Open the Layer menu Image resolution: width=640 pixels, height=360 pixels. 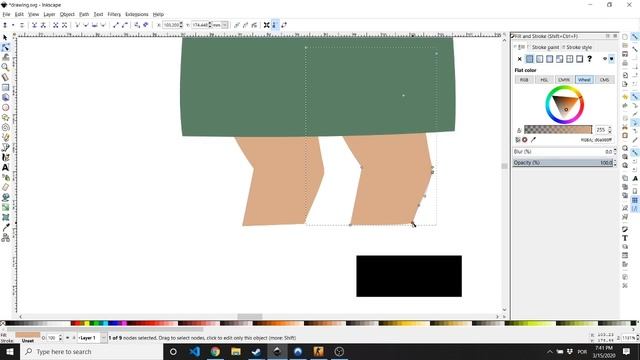[49, 14]
